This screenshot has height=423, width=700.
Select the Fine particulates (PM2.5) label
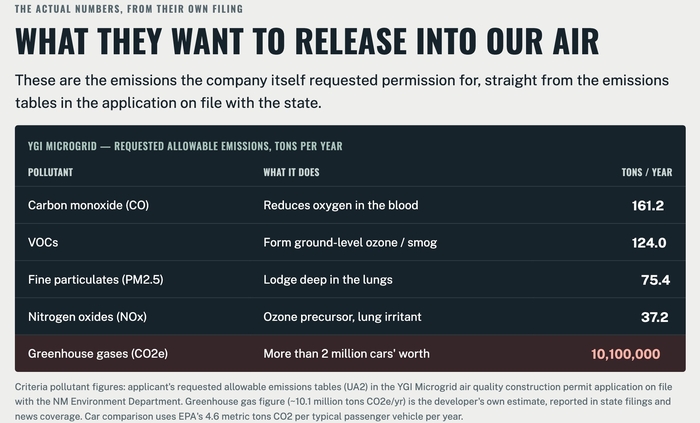[96, 280]
